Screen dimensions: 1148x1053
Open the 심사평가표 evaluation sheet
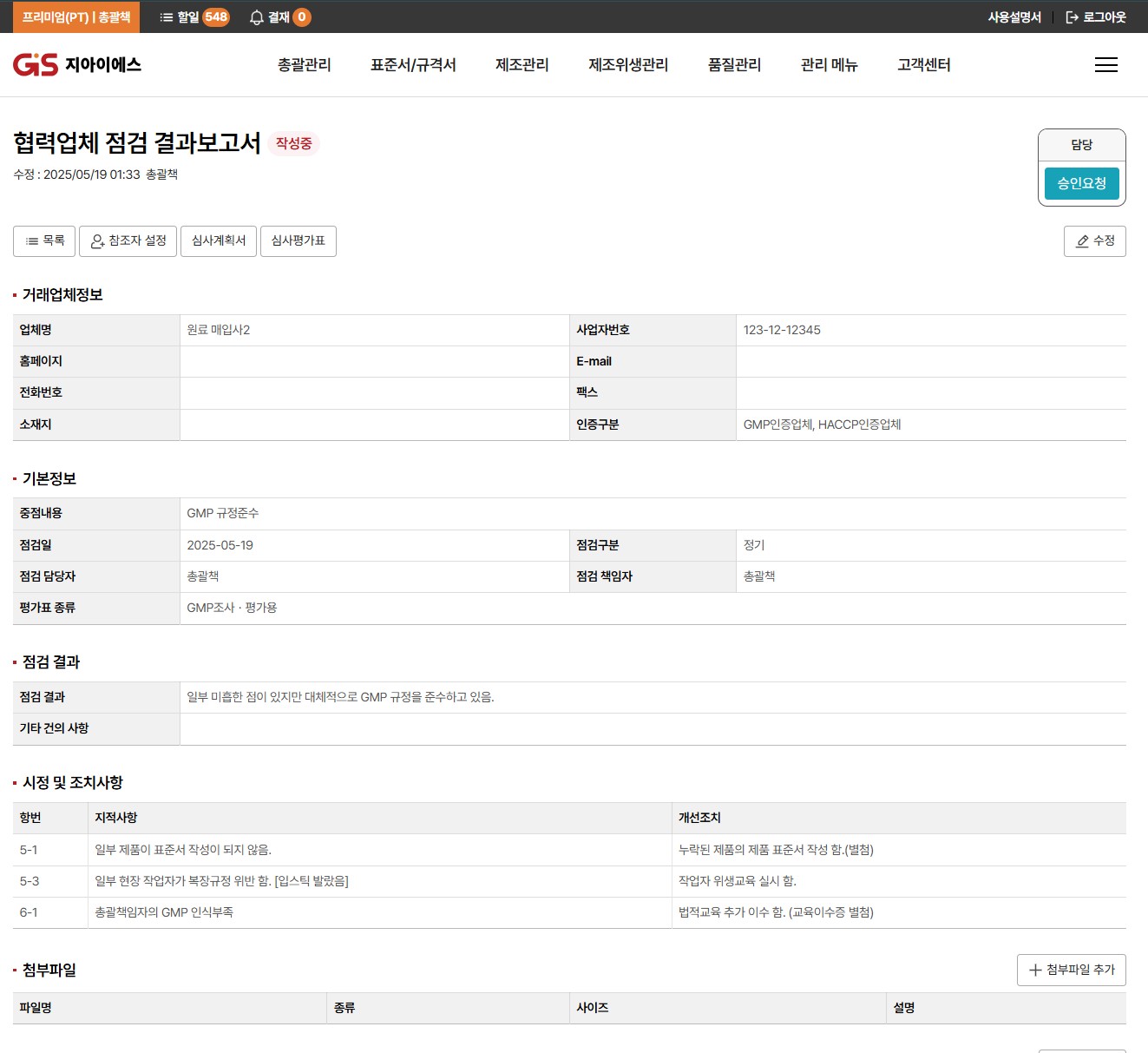[298, 241]
